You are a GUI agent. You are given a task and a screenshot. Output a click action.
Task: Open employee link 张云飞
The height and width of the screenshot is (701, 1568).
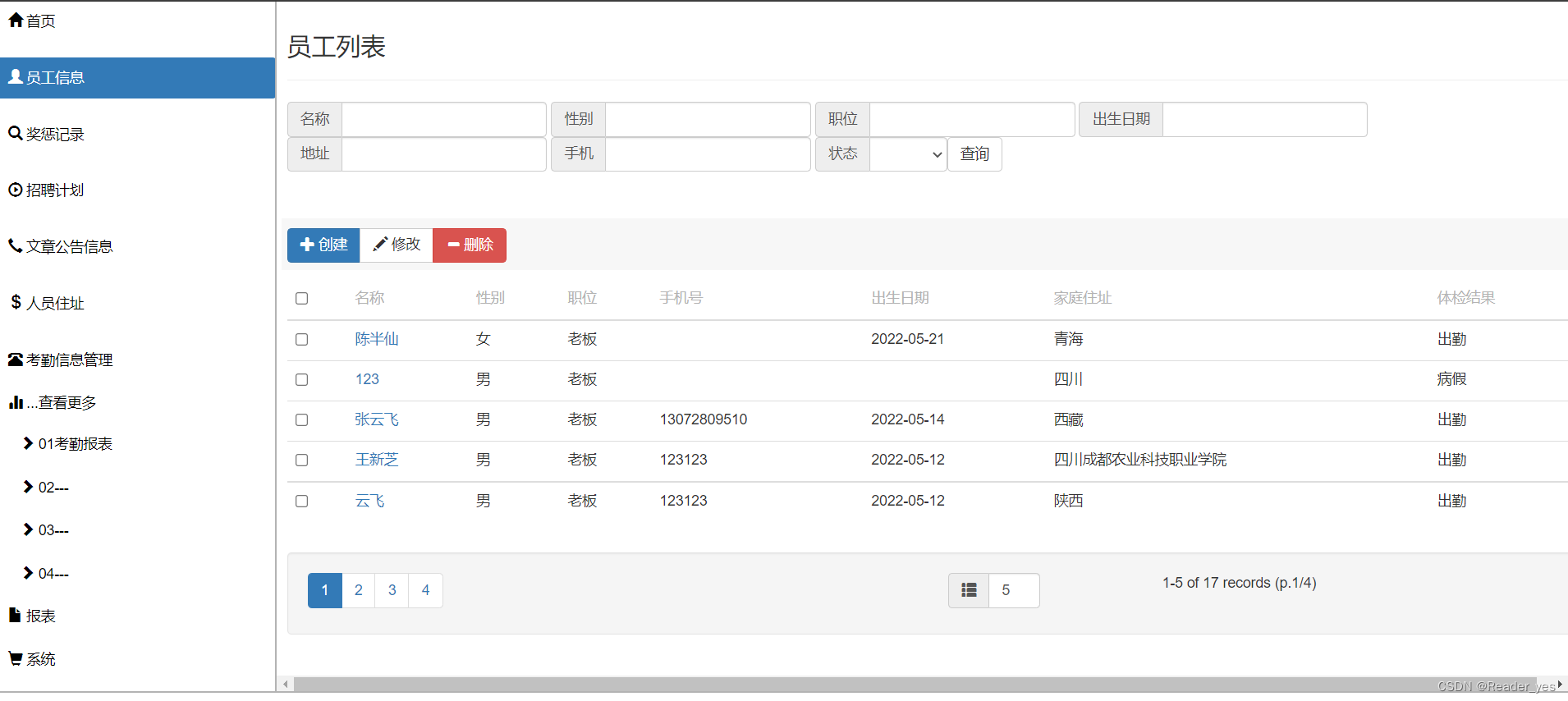377,419
